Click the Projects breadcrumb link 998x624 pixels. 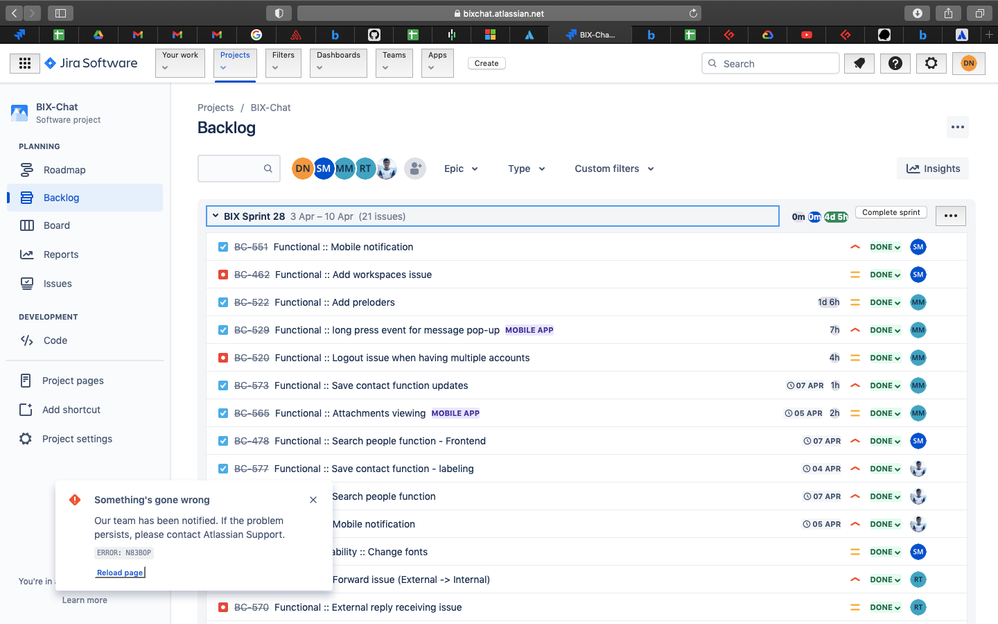(215, 108)
